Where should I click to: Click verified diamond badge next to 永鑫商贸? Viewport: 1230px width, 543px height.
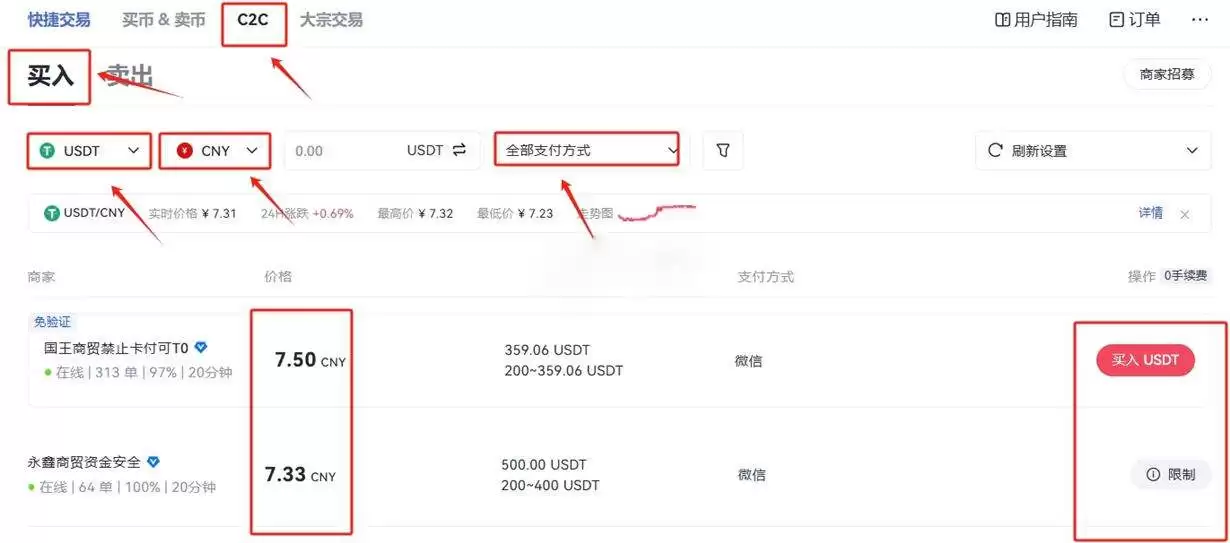(153, 462)
